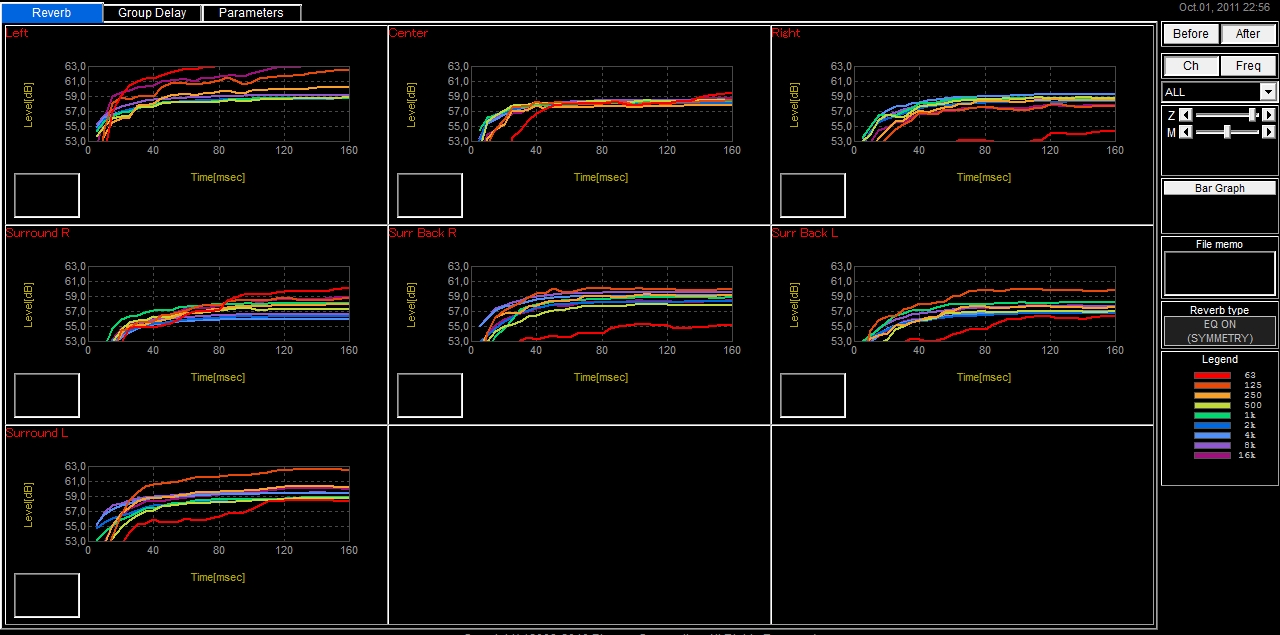Viewport: 1280px width, 635px height.
Task: Toggle the After view button
Action: [x=1248, y=34]
